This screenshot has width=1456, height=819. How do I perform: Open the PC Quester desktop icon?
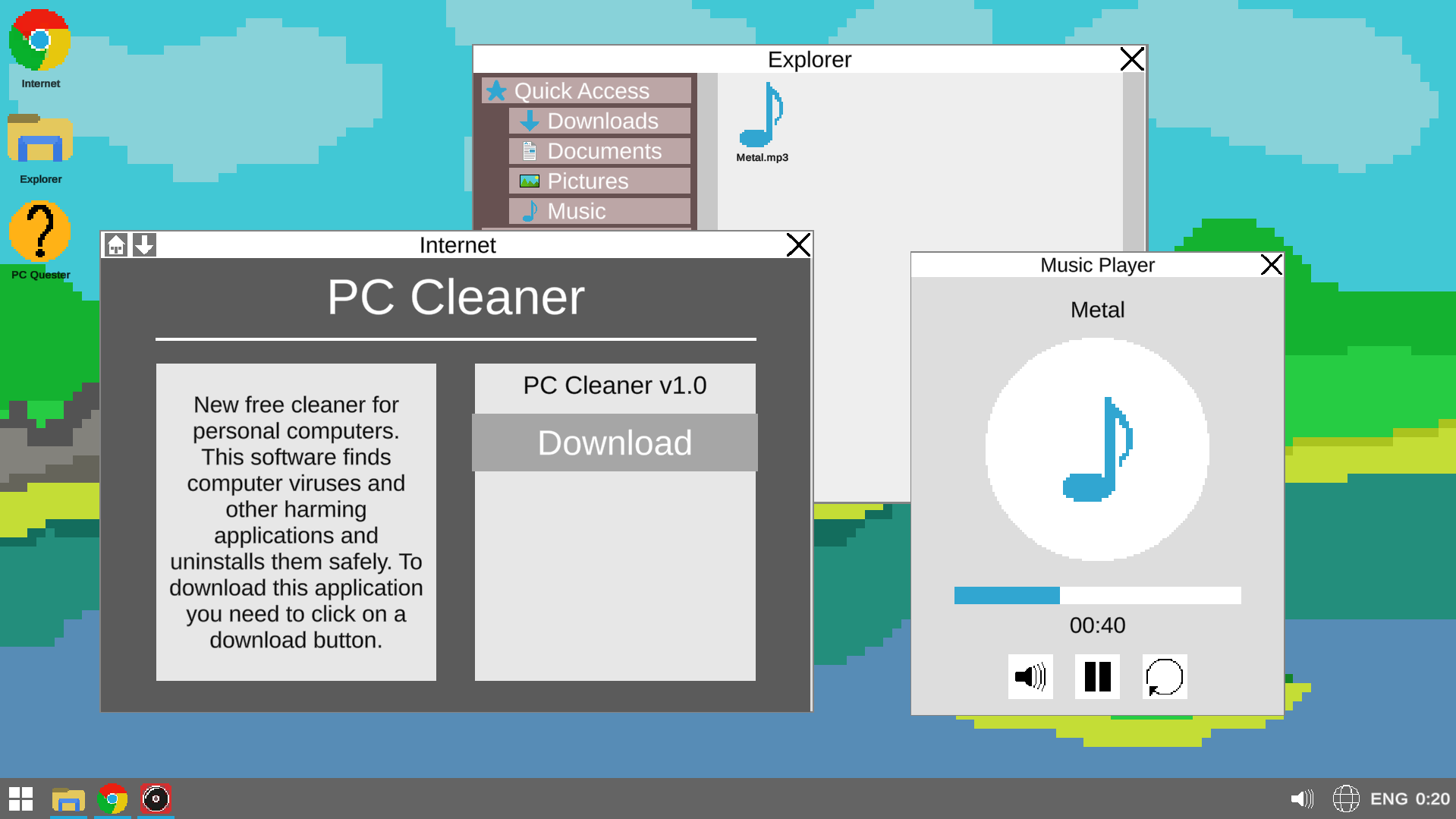click(x=40, y=240)
